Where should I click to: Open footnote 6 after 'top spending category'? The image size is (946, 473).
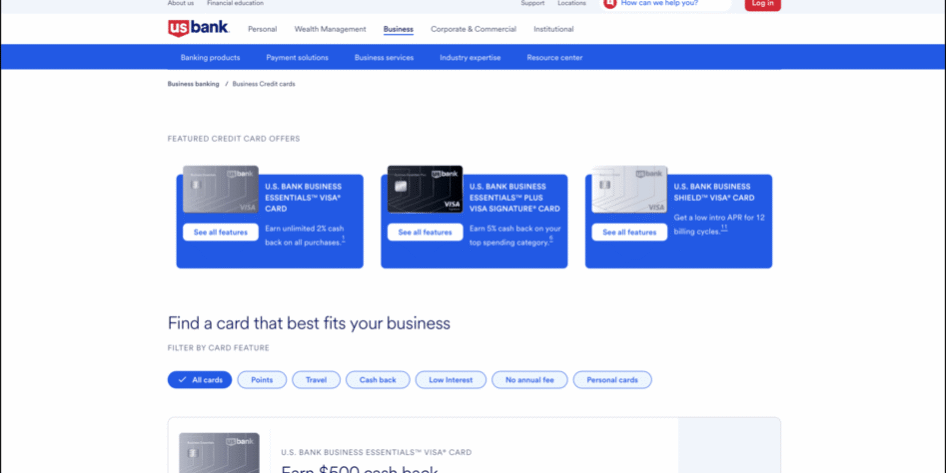click(551, 240)
